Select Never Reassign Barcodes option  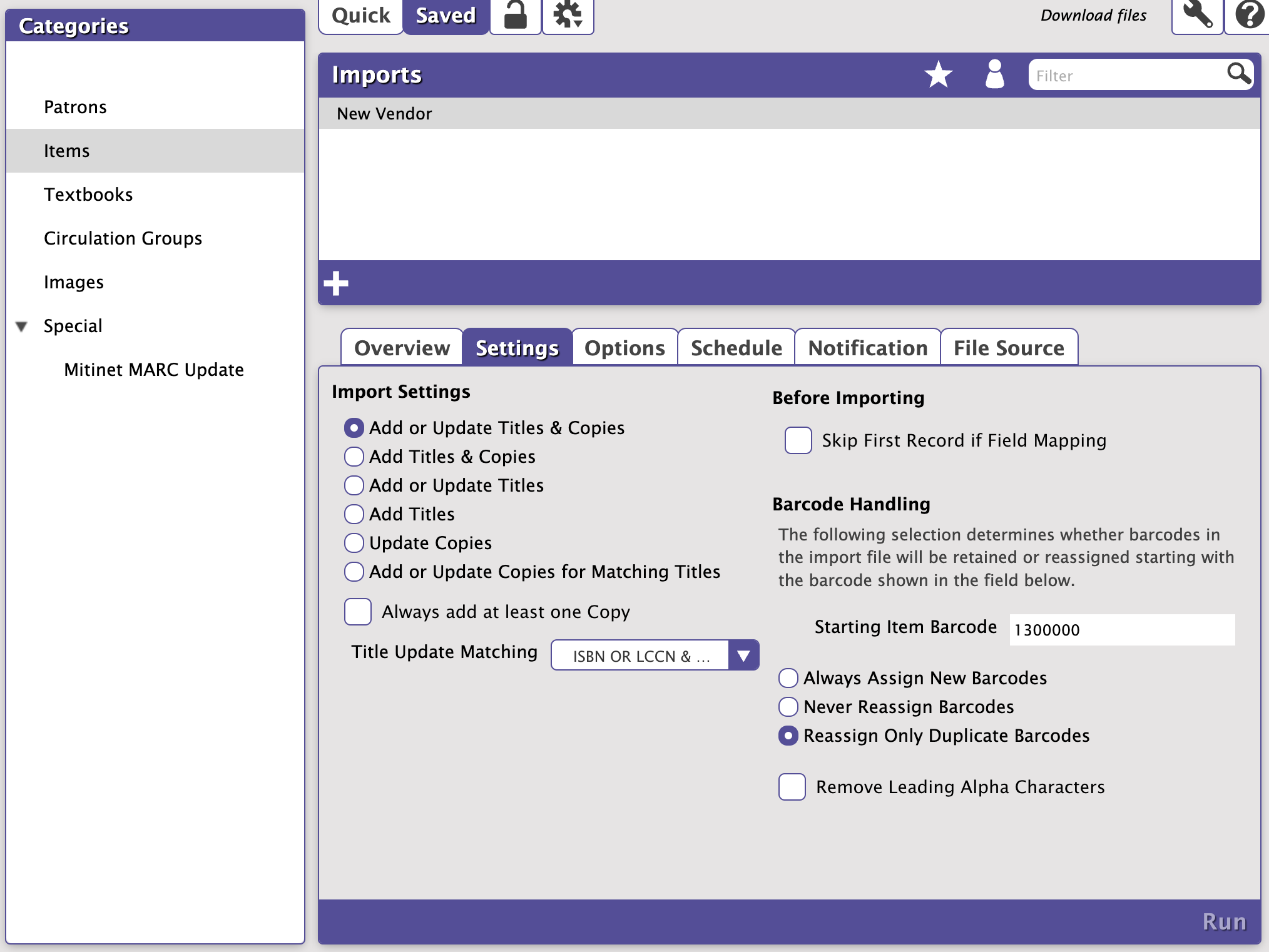(788, 707)
